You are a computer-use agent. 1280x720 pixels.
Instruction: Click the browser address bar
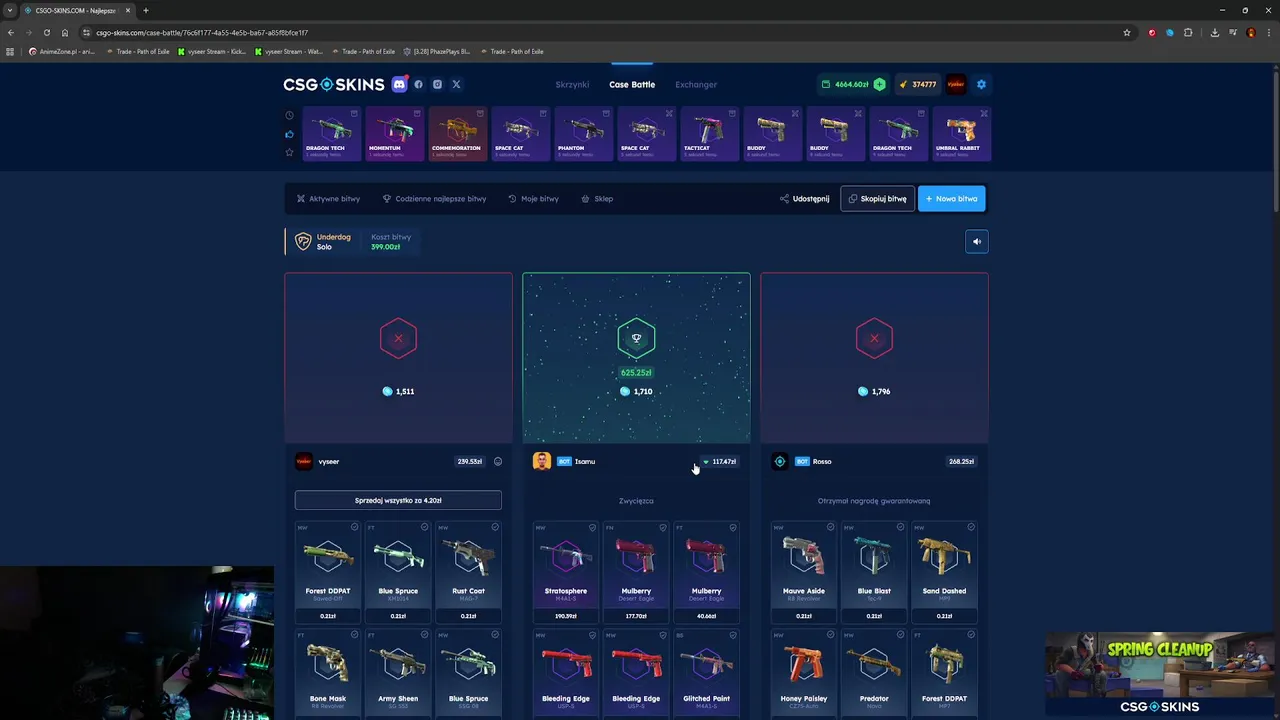coord(600,32)
